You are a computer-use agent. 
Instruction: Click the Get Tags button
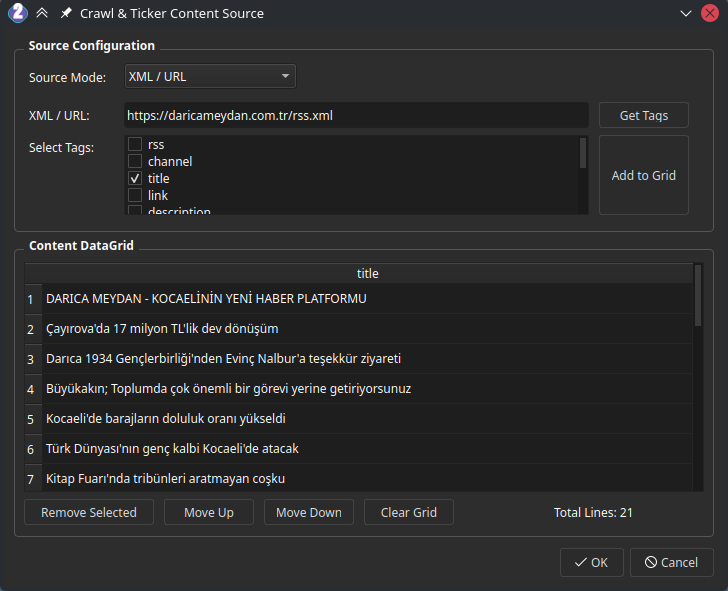644,115
